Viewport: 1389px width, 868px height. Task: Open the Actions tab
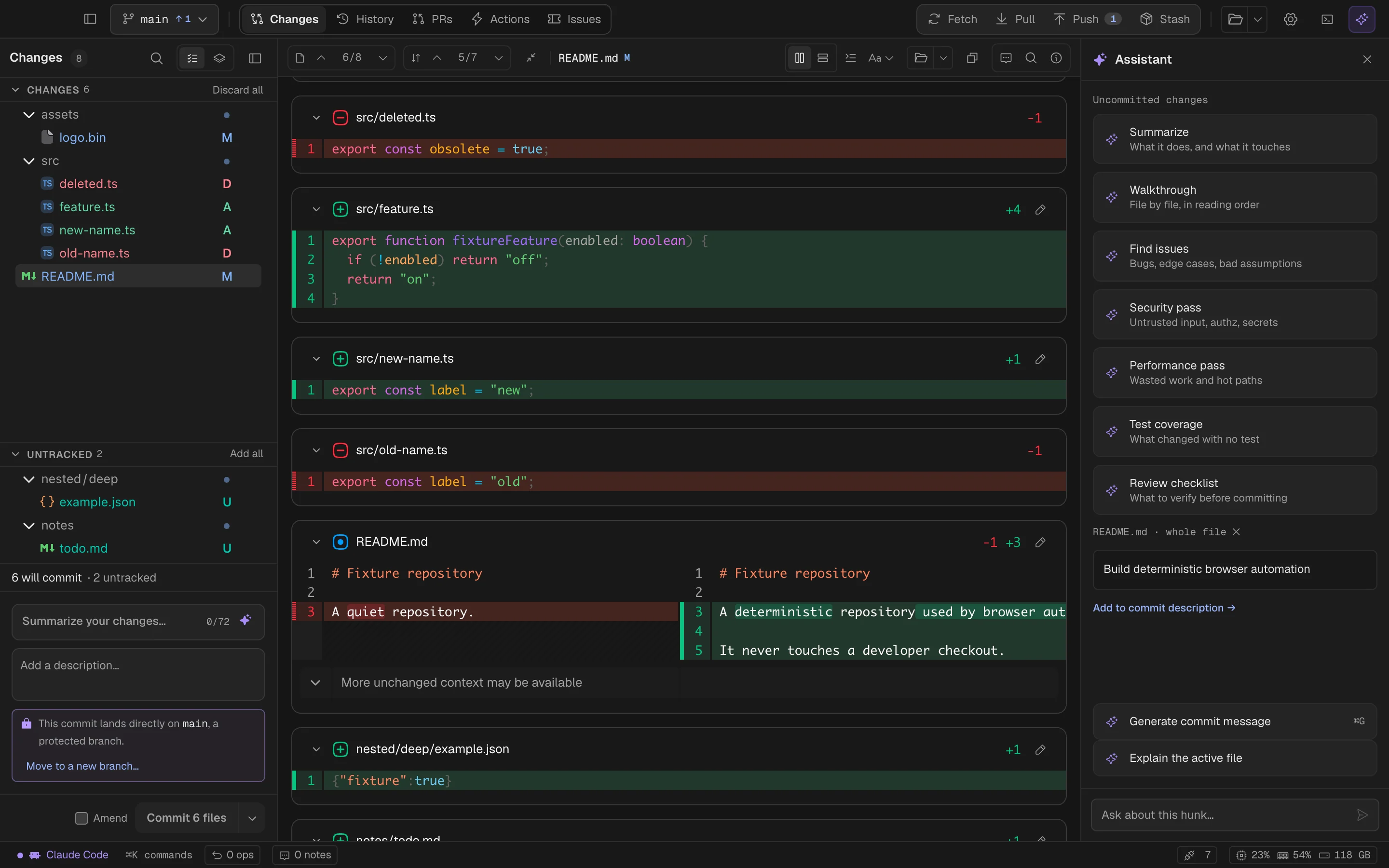click(x=501, y=19)
